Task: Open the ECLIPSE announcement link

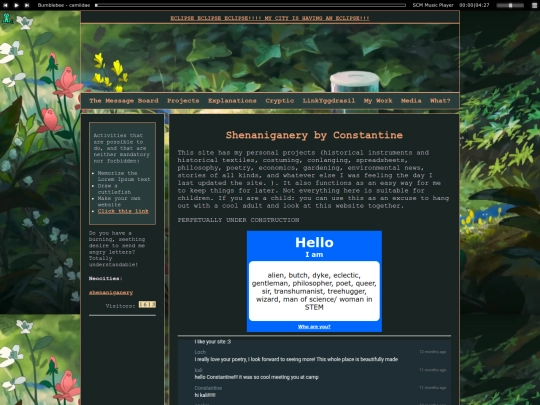Action: (270, 18)
